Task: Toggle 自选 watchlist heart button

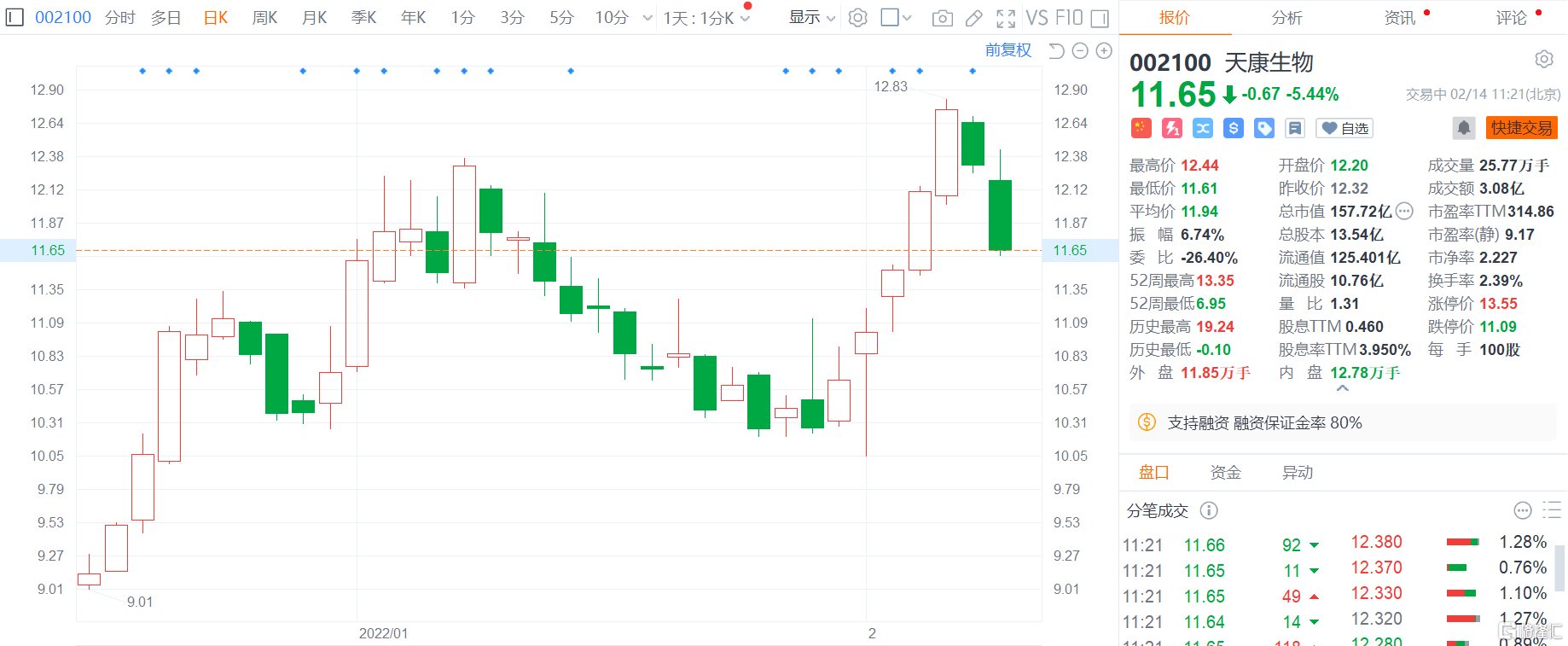Action: [1344, 128]
